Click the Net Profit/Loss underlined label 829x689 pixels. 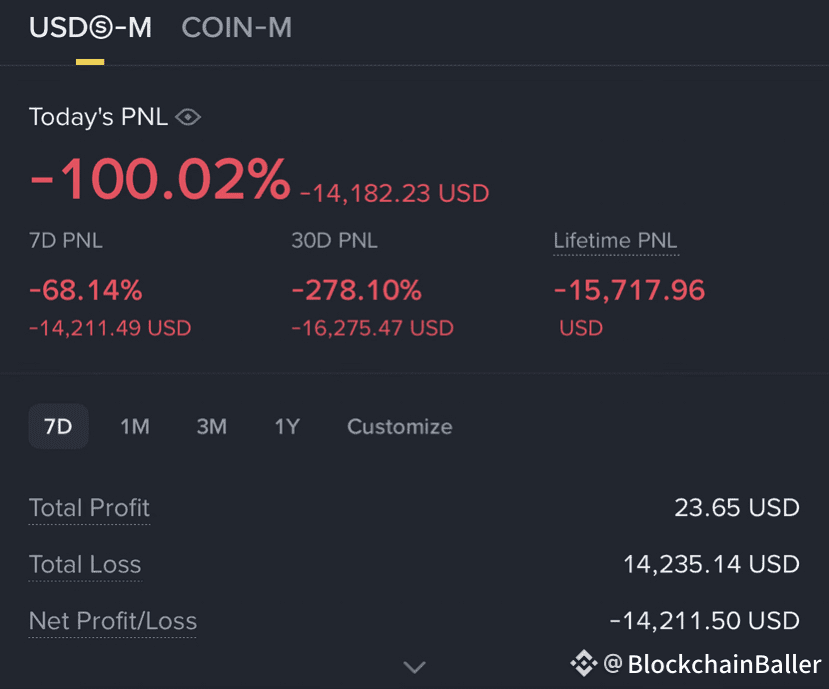click(112, 621)
